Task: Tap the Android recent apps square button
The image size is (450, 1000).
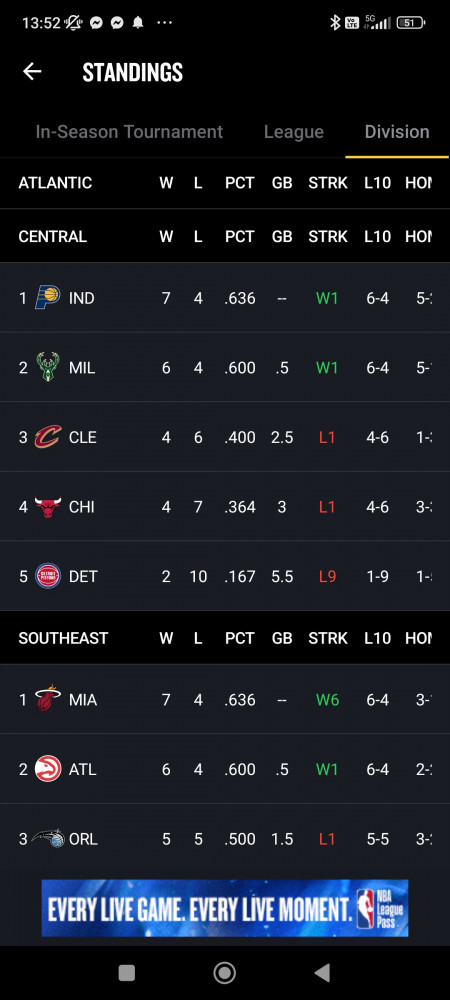Action: click(x=127, y=973)
